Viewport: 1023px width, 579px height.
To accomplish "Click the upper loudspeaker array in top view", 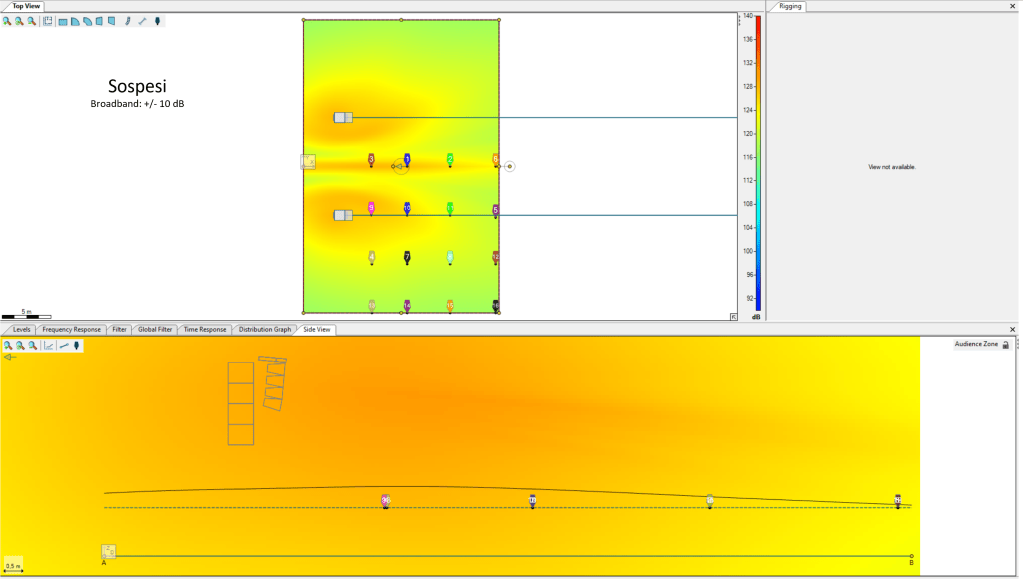I will click(x=343, y=118).
